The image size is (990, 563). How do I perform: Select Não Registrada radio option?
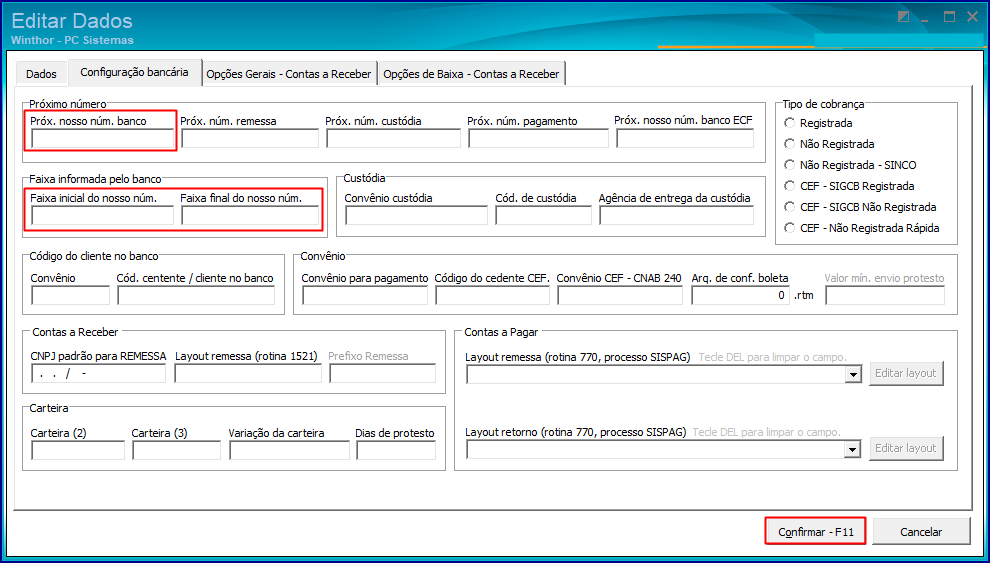828,144
